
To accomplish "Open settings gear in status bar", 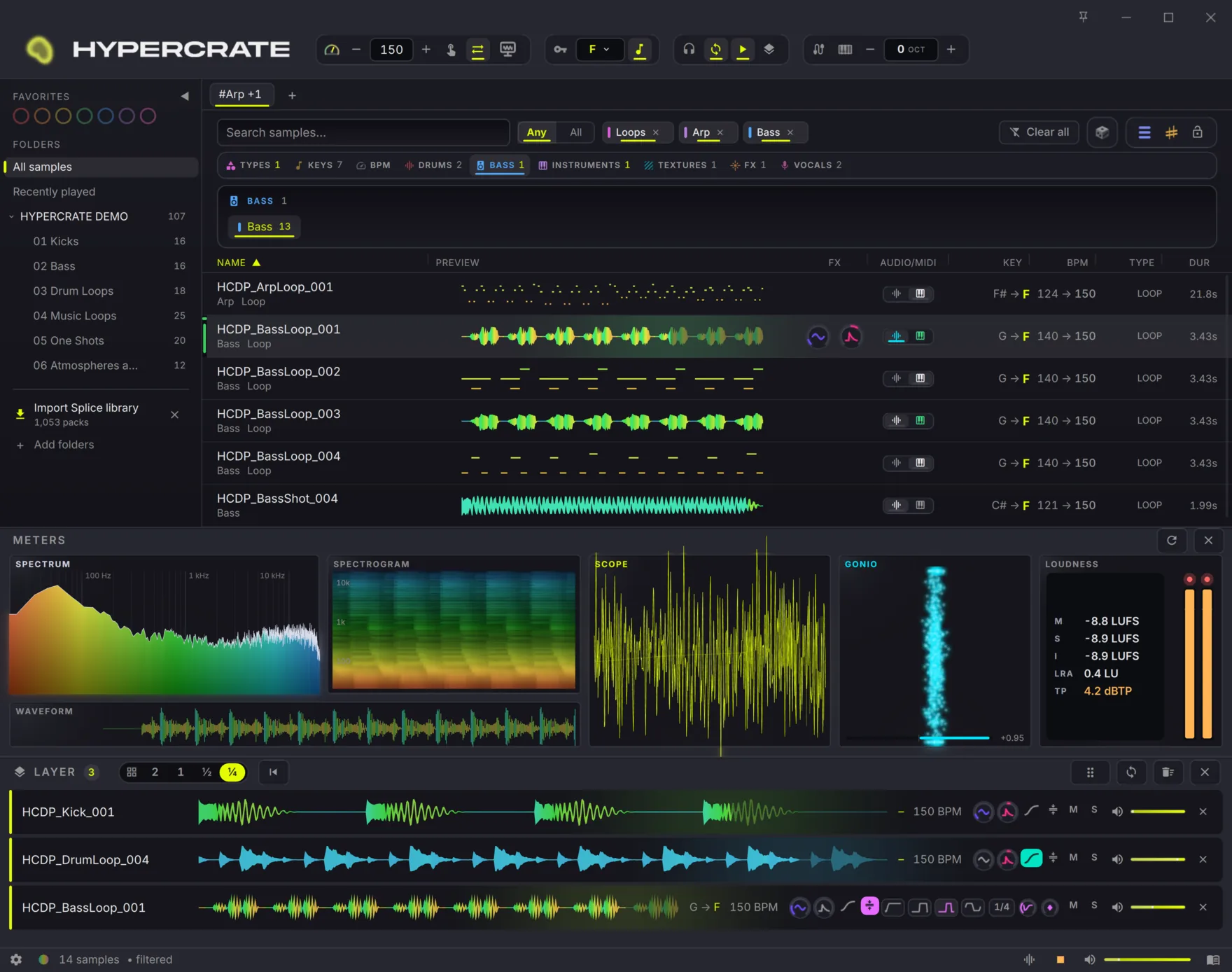I will (x=16, y=959).
